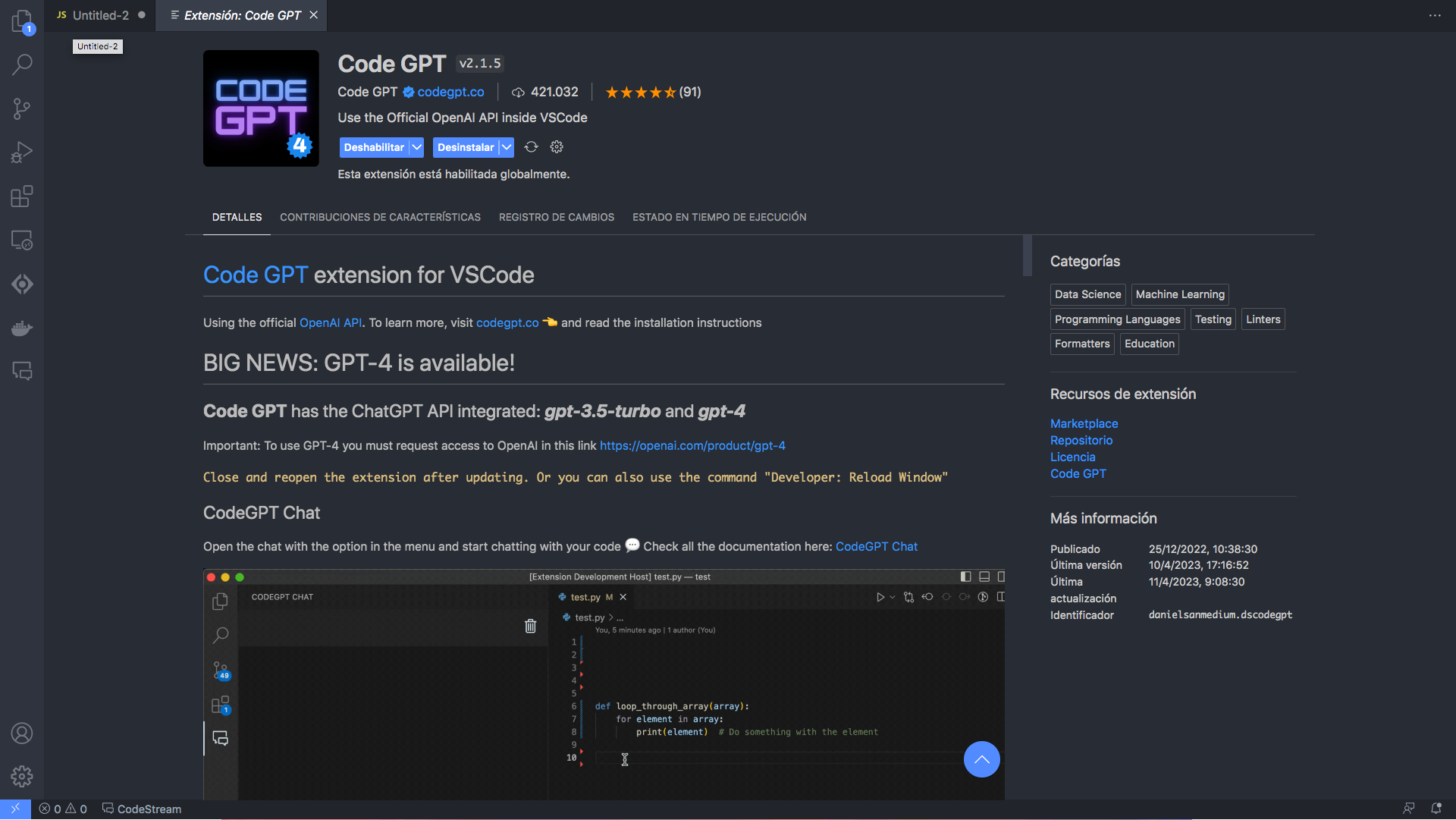Image resolution: width=1456 pixels, height=820 pixels.
Task: Click the identifier danielsanmedium.dscodegpt
Action: click(1220, 614)
